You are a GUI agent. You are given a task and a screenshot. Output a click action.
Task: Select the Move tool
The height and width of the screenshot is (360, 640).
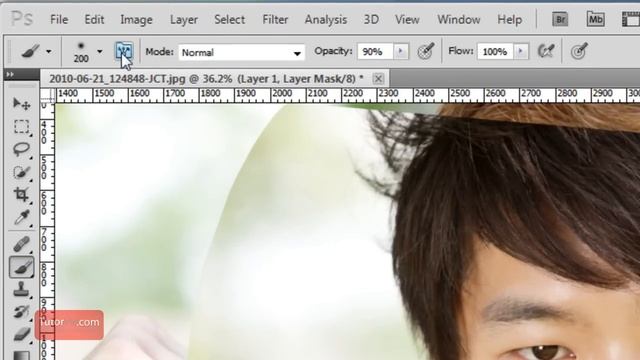[x=21, y=104]
